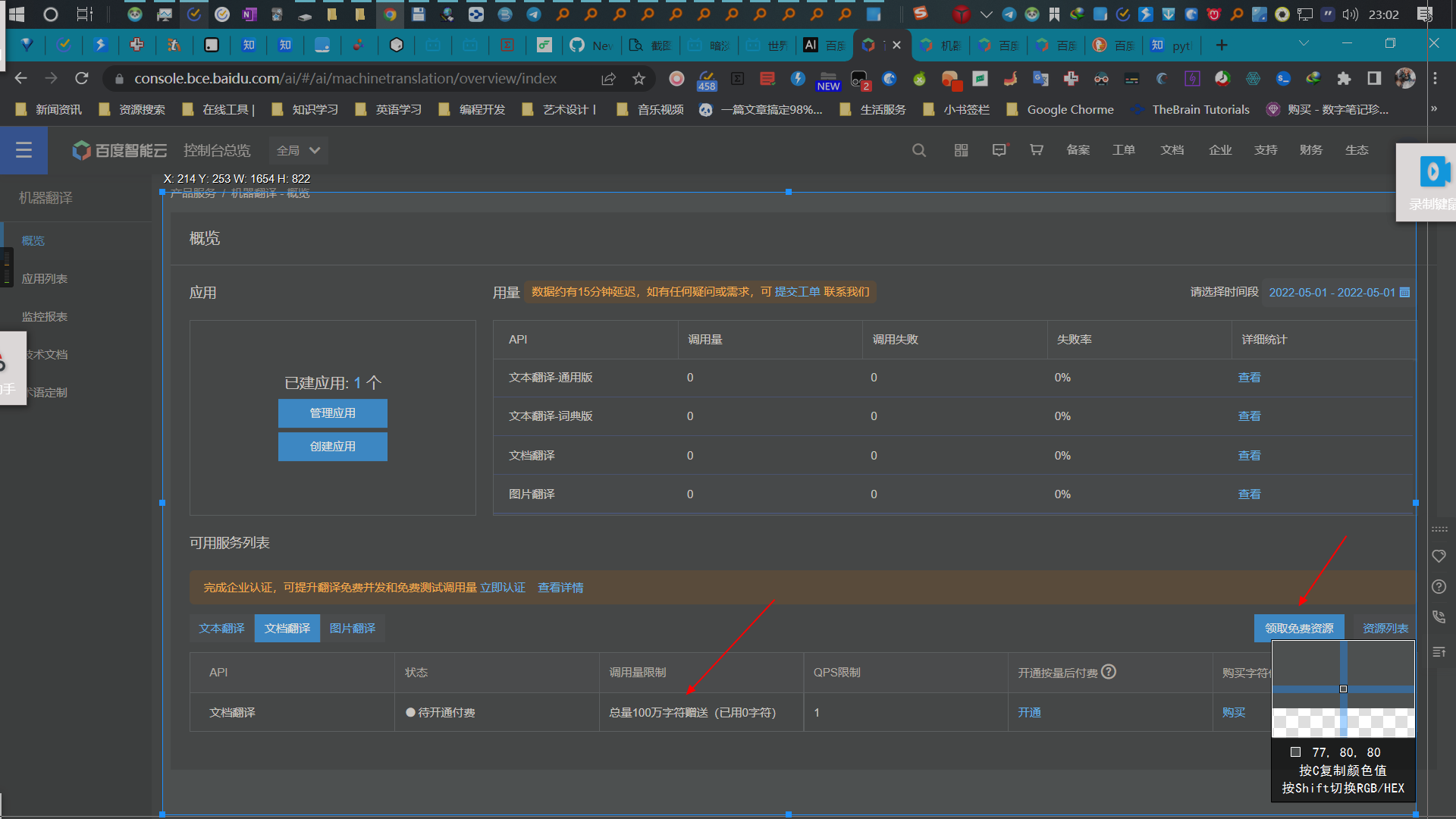Click the search icon in console header
The width and height of the screenshot is (1456, 819).
(919, 150)
